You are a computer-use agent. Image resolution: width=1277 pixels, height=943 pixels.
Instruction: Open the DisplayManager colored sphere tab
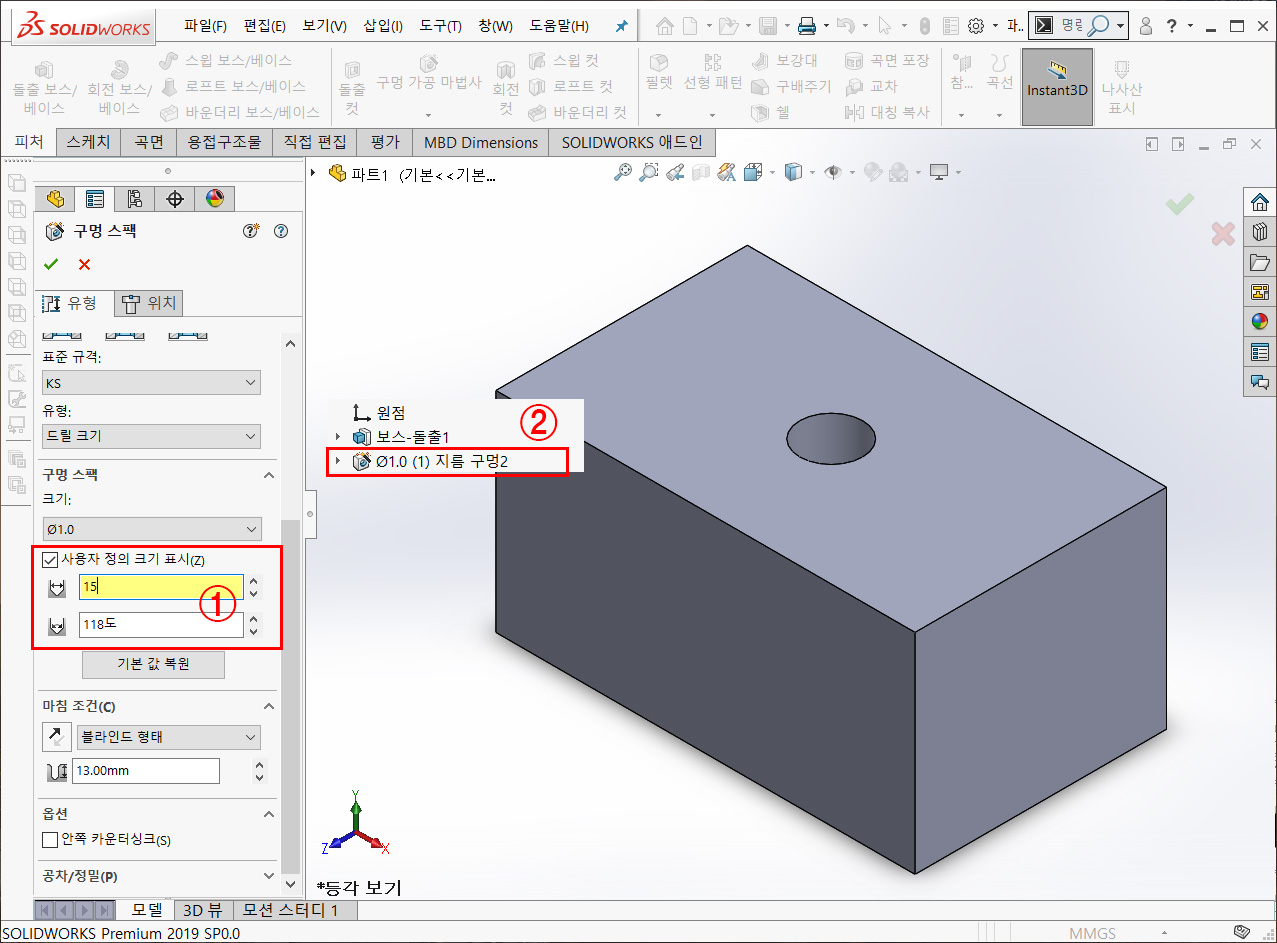pos(214,198)
